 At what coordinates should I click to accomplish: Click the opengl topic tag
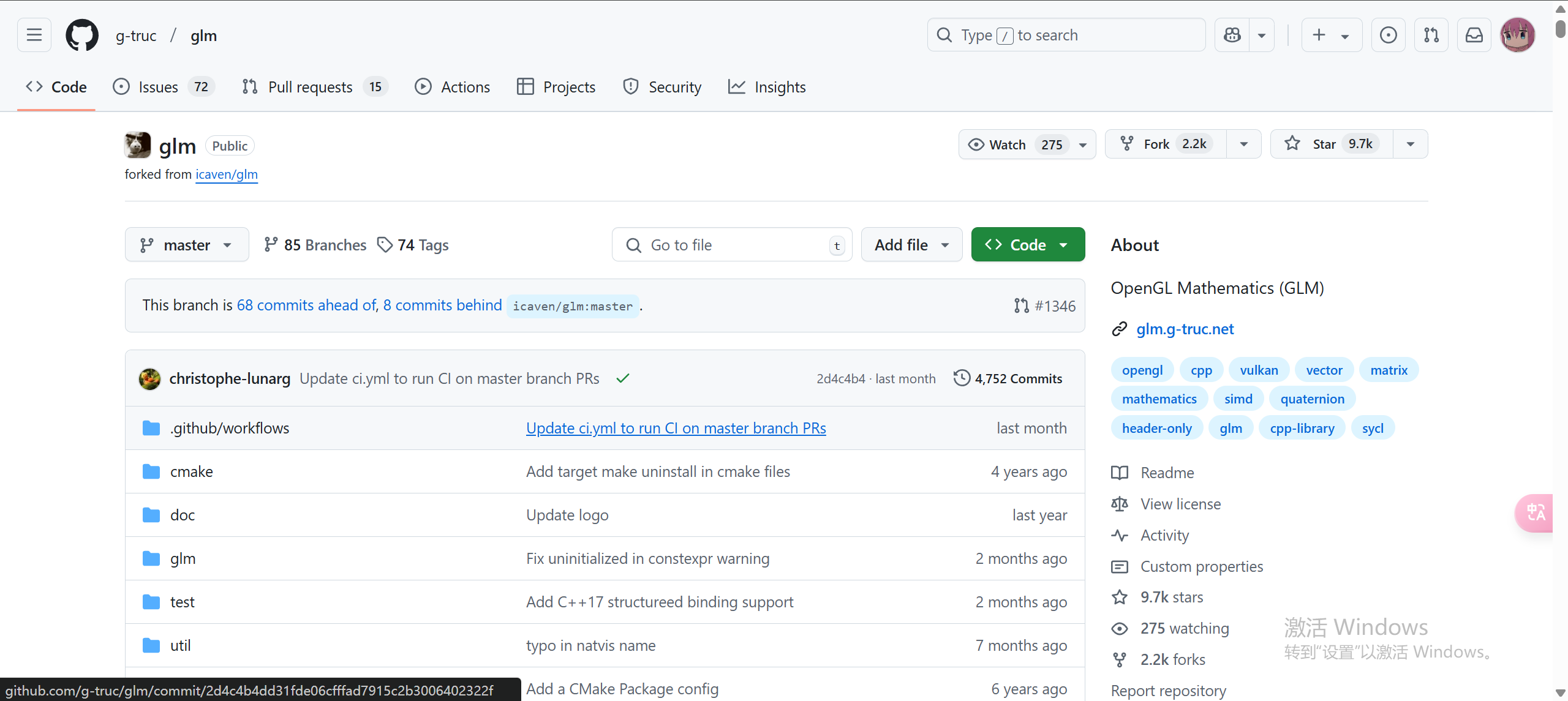pyautogui.click(x=1142, y=370)
